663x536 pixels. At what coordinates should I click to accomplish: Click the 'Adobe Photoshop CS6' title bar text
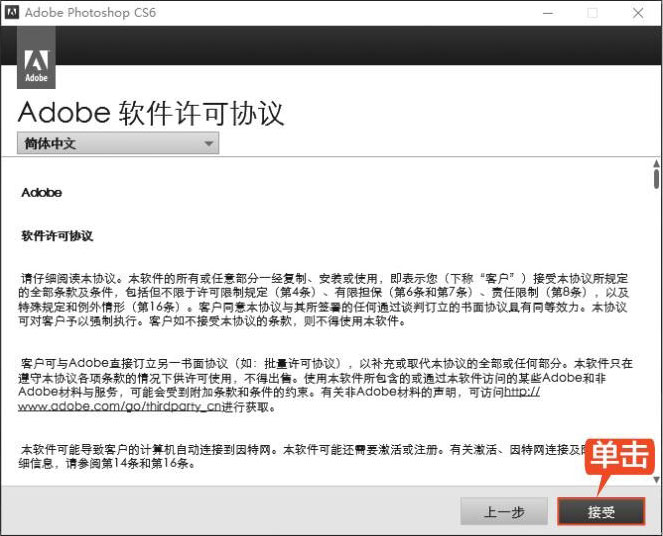[x=90, y=13]
